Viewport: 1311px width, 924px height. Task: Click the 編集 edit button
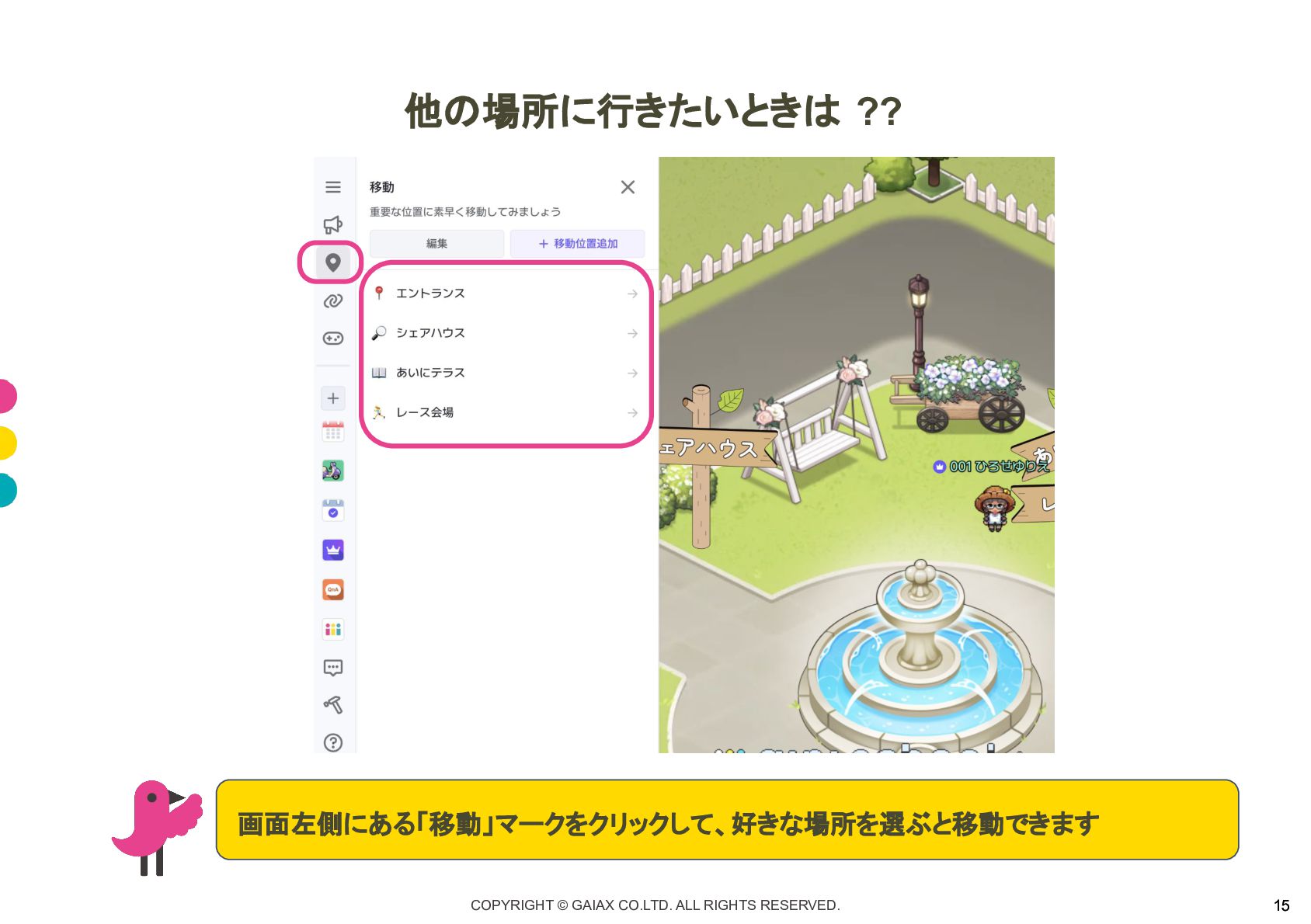tap(436, 243)
